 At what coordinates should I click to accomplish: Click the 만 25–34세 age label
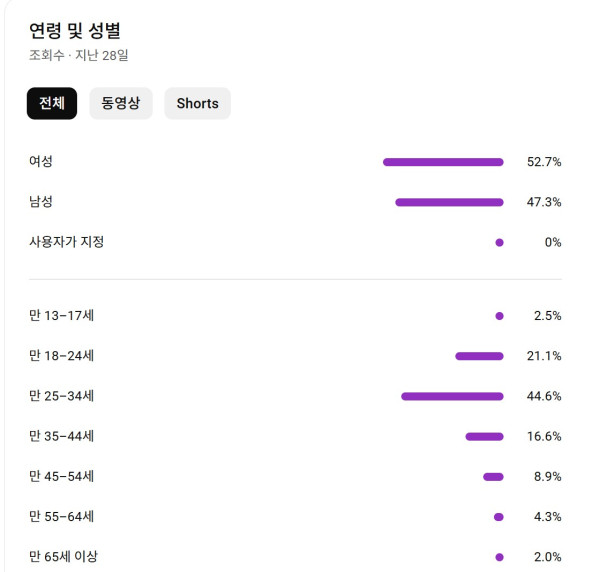click(62, 396)
